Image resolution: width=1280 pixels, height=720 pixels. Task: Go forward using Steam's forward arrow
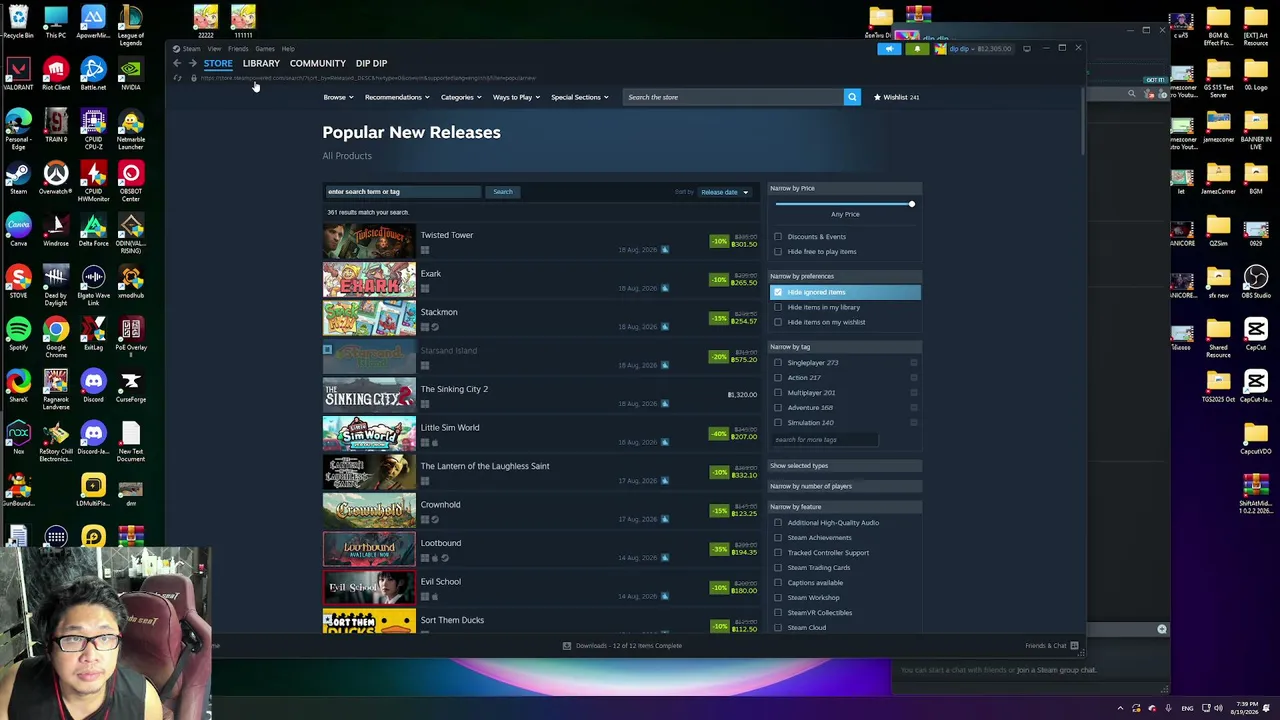coord(192,63)
